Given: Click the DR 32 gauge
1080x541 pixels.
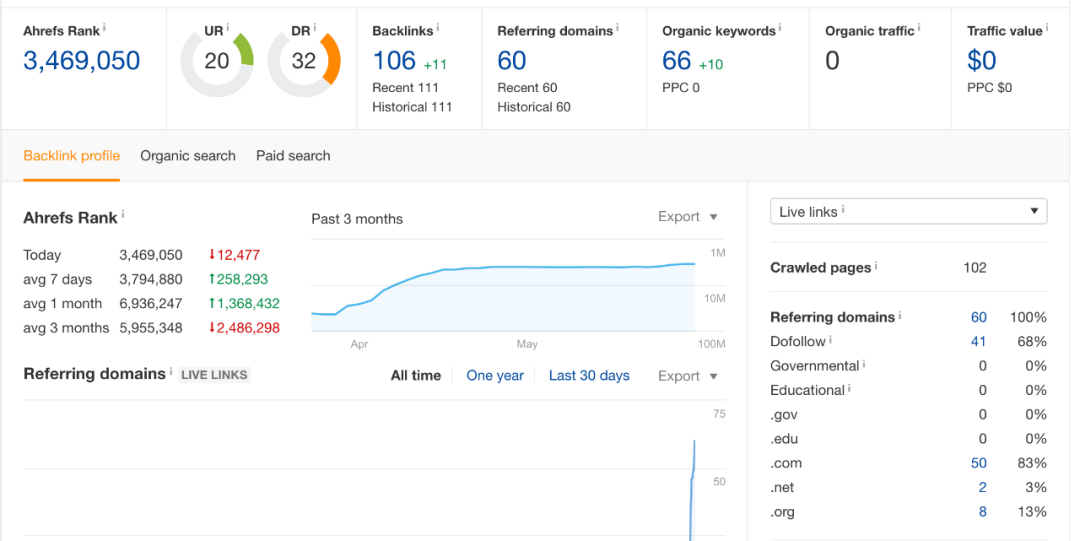Looking at the screenshot, I should coord(304,61).
